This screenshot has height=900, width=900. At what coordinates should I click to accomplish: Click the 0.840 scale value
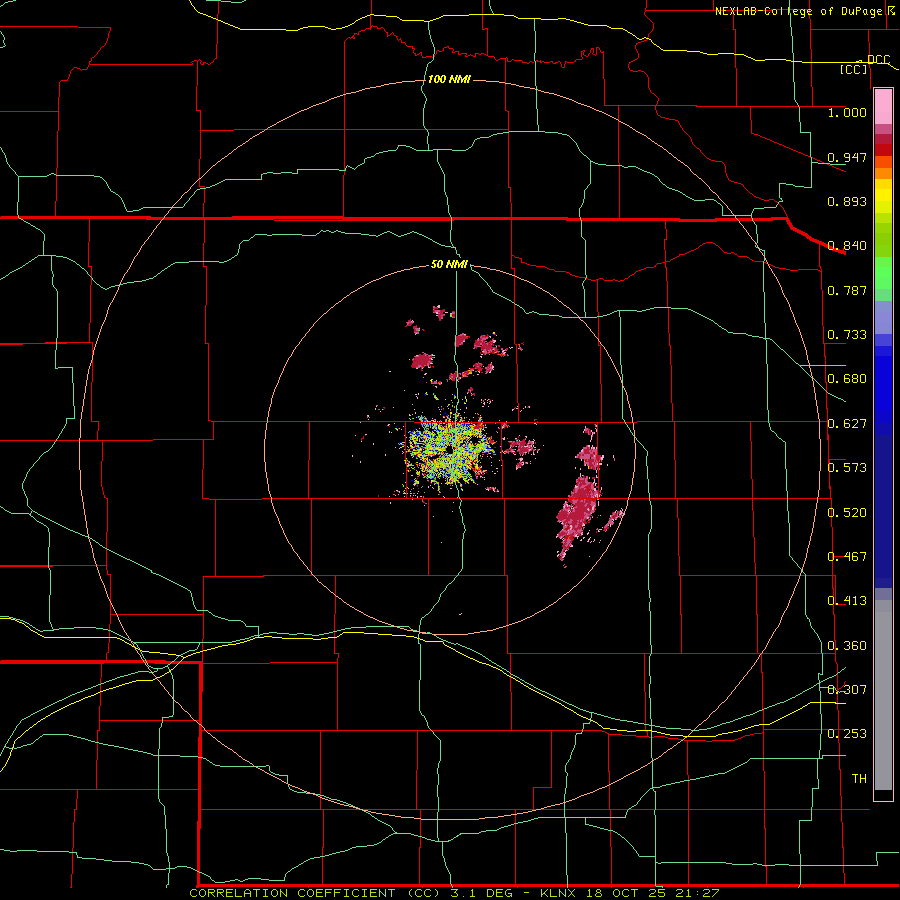847,246
